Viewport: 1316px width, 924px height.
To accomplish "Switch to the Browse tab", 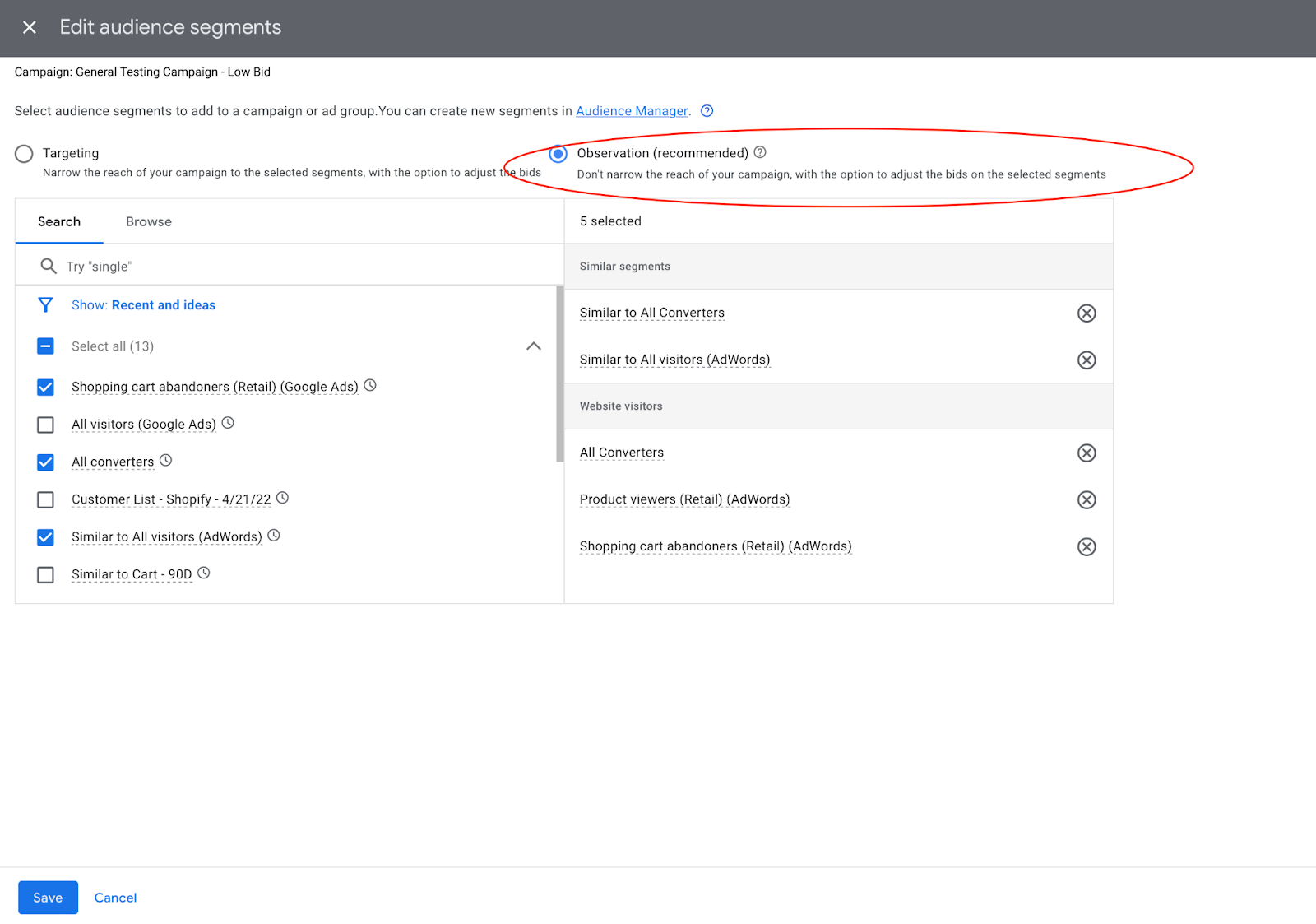I will tap(149, 221).
